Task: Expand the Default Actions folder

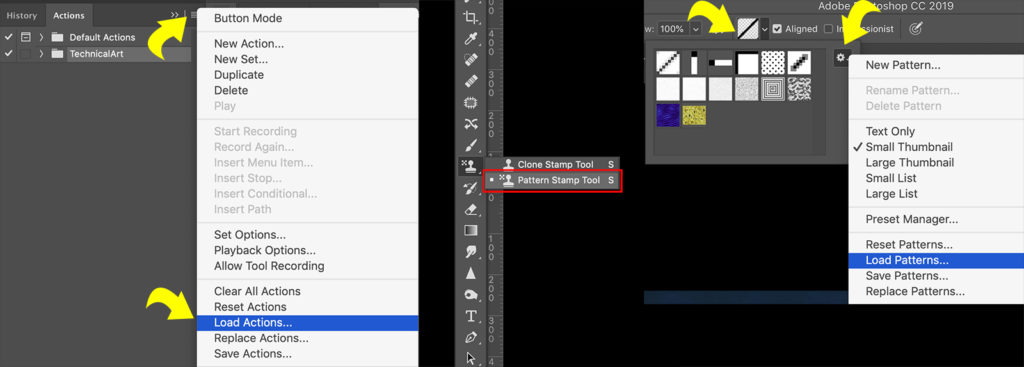Action: 41,37
